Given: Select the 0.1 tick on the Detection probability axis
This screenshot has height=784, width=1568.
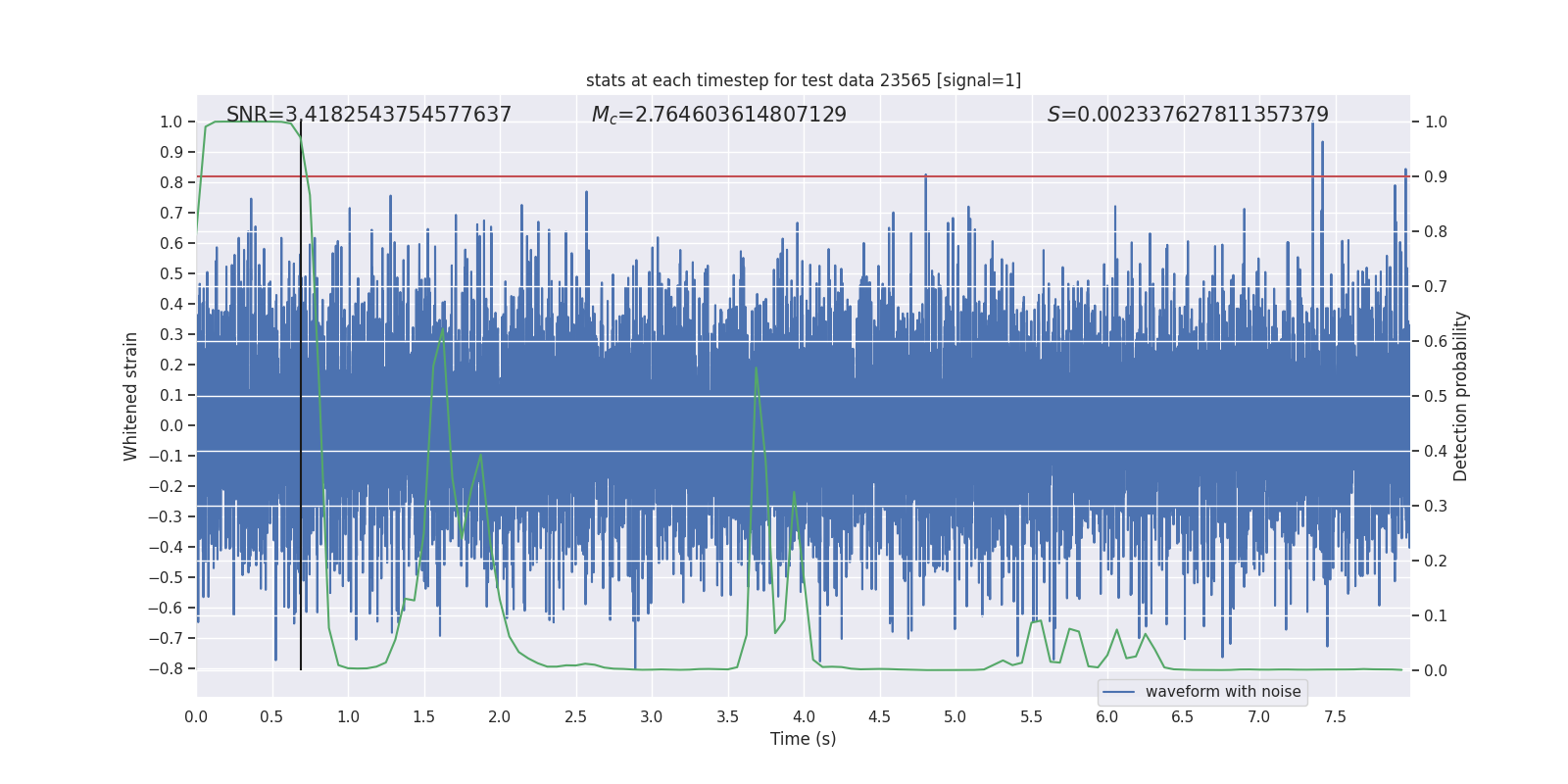Looking at the screenshot, I should click(x=1436, y=616).
